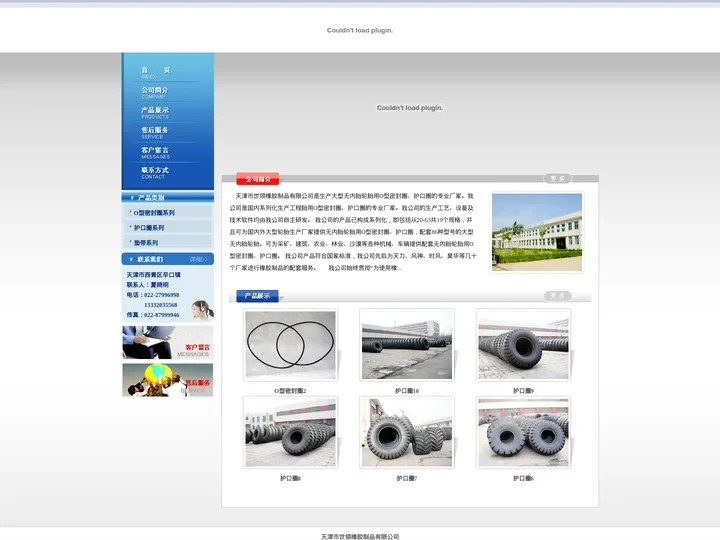720x540 pixels.
Task: Select 联系方式 CONTACT in sidebar menu
Action: coord(155,173)
